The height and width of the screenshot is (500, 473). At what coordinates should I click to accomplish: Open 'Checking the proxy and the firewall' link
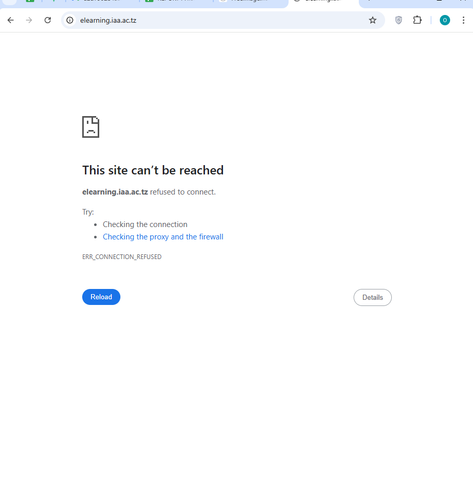click(x=163, y=237)
